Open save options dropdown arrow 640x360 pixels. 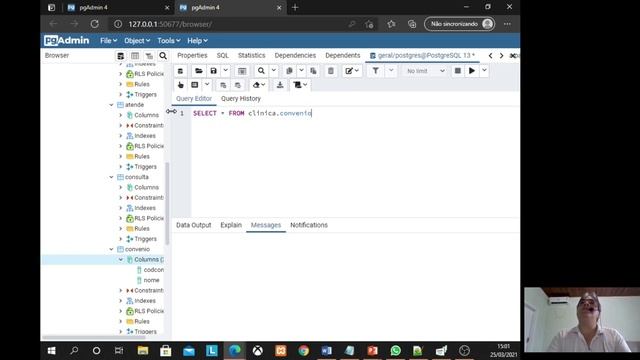pos(225,71)
